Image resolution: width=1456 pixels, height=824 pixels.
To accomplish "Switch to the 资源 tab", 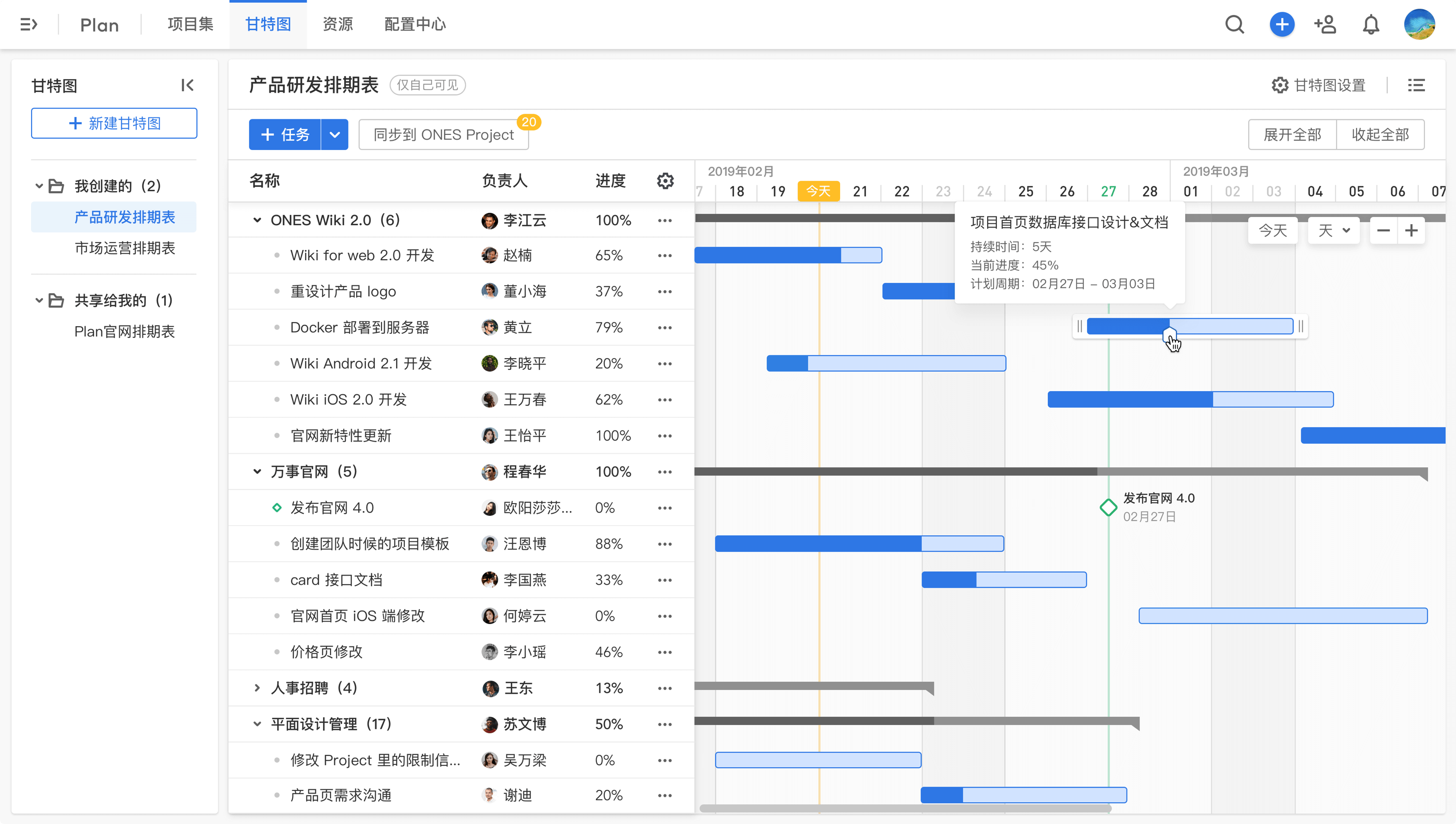I will [337, 24].
